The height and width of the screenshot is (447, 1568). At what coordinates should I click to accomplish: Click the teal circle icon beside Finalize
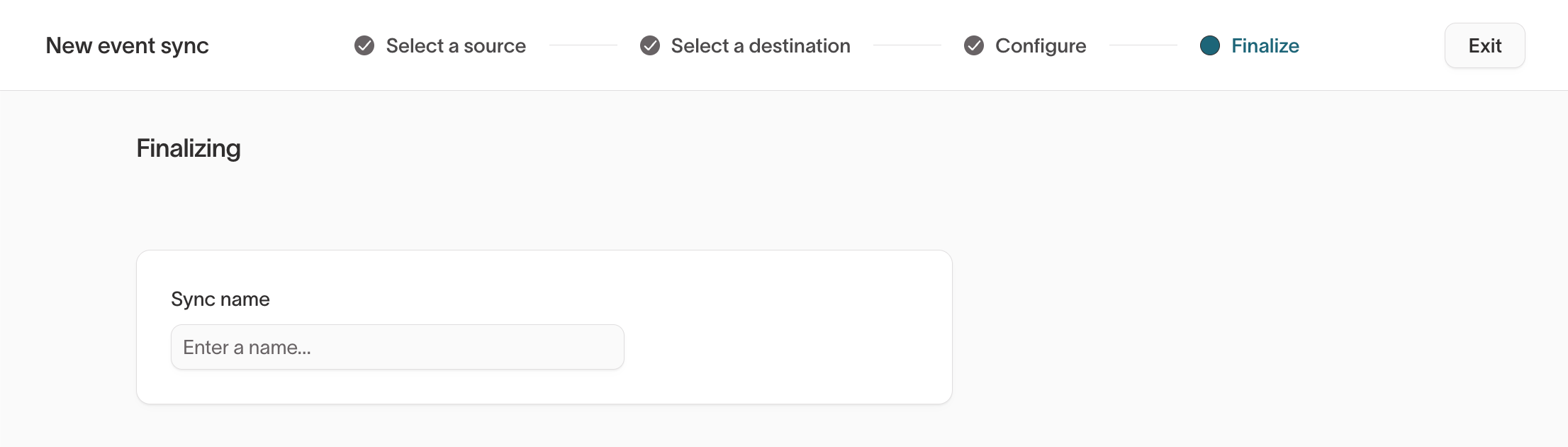(1210, 45)
